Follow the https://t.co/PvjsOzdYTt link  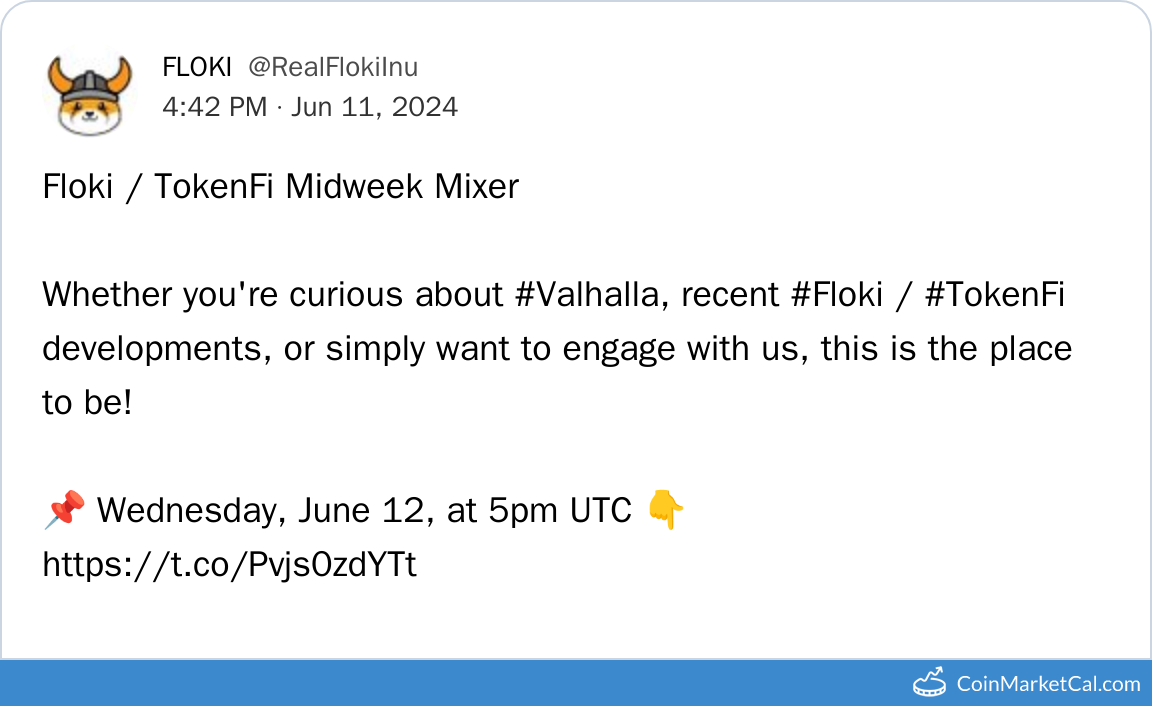(x=229, y=565)
